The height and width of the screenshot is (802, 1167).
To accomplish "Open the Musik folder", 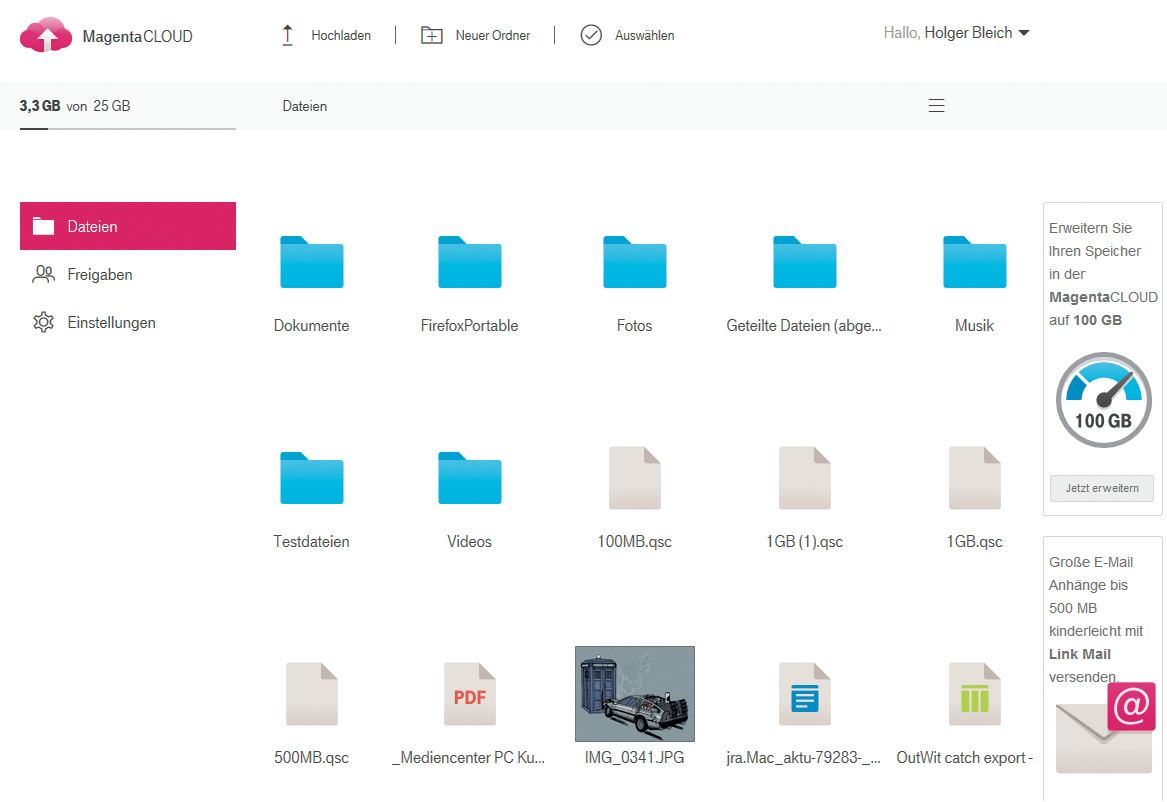I will tap(974, 262).
